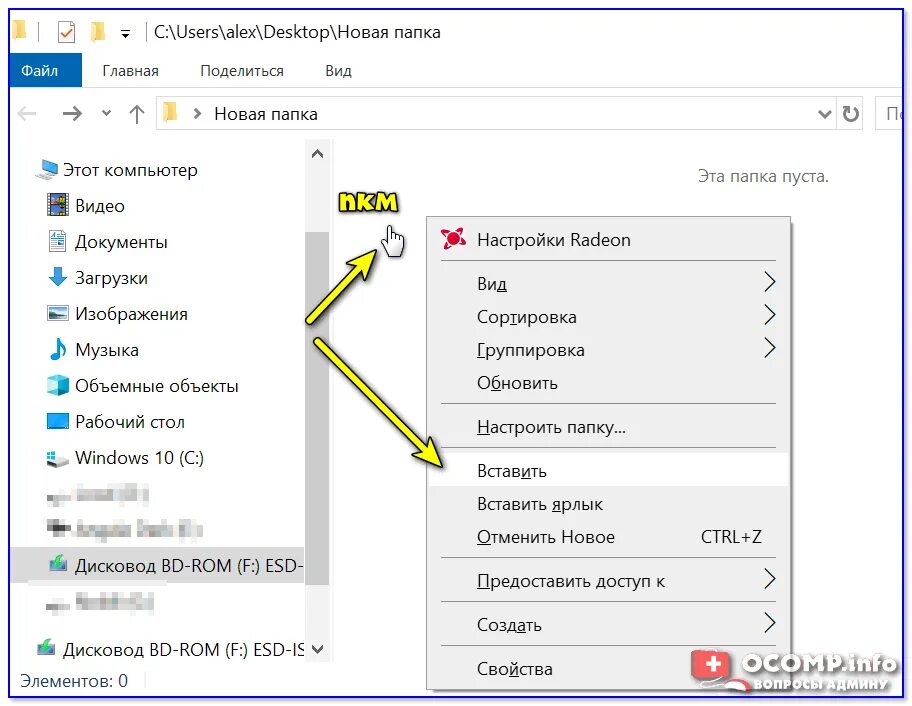Click the Документы document icon
The height and width of the screenshot is (706, 912).
pos(57,241)
